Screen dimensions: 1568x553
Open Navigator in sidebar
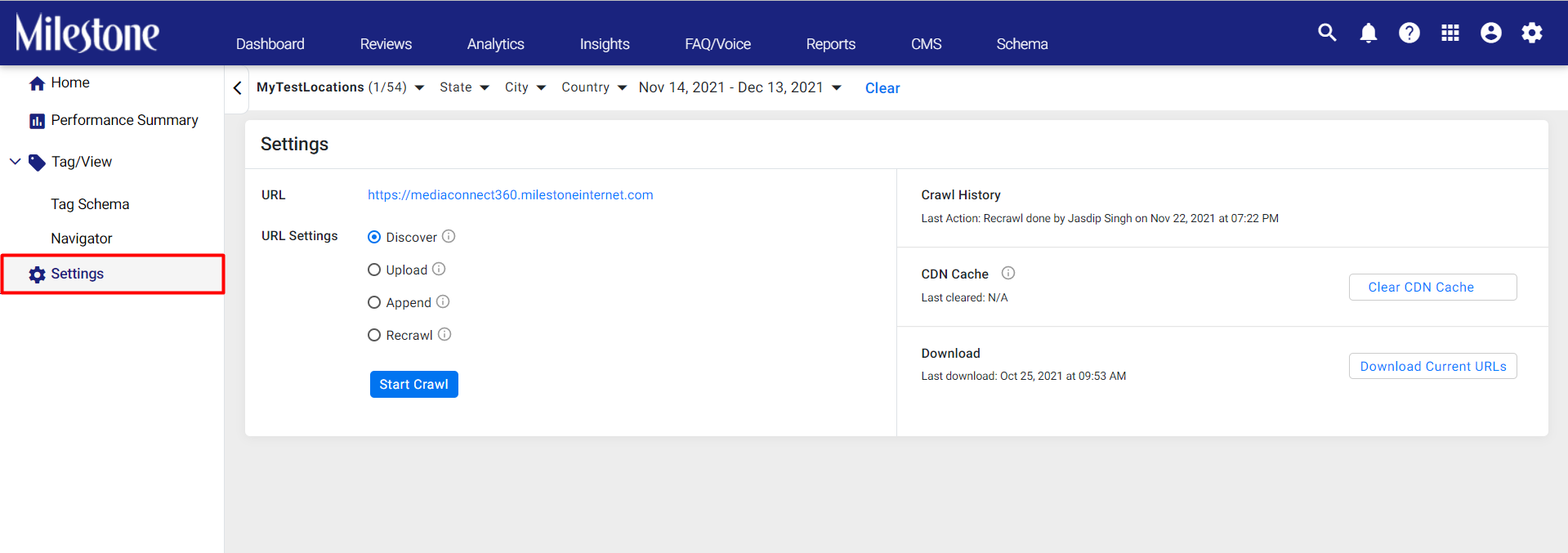pyautogui.click(x=82, y=239)
